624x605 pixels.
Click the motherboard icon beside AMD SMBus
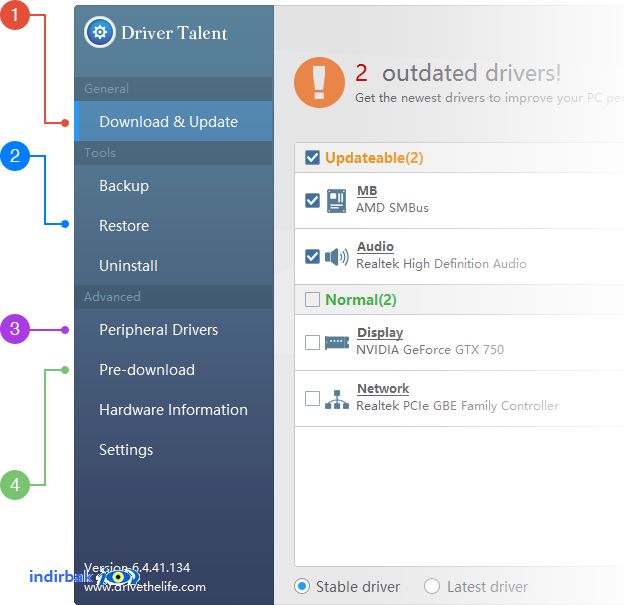(336, 201)
